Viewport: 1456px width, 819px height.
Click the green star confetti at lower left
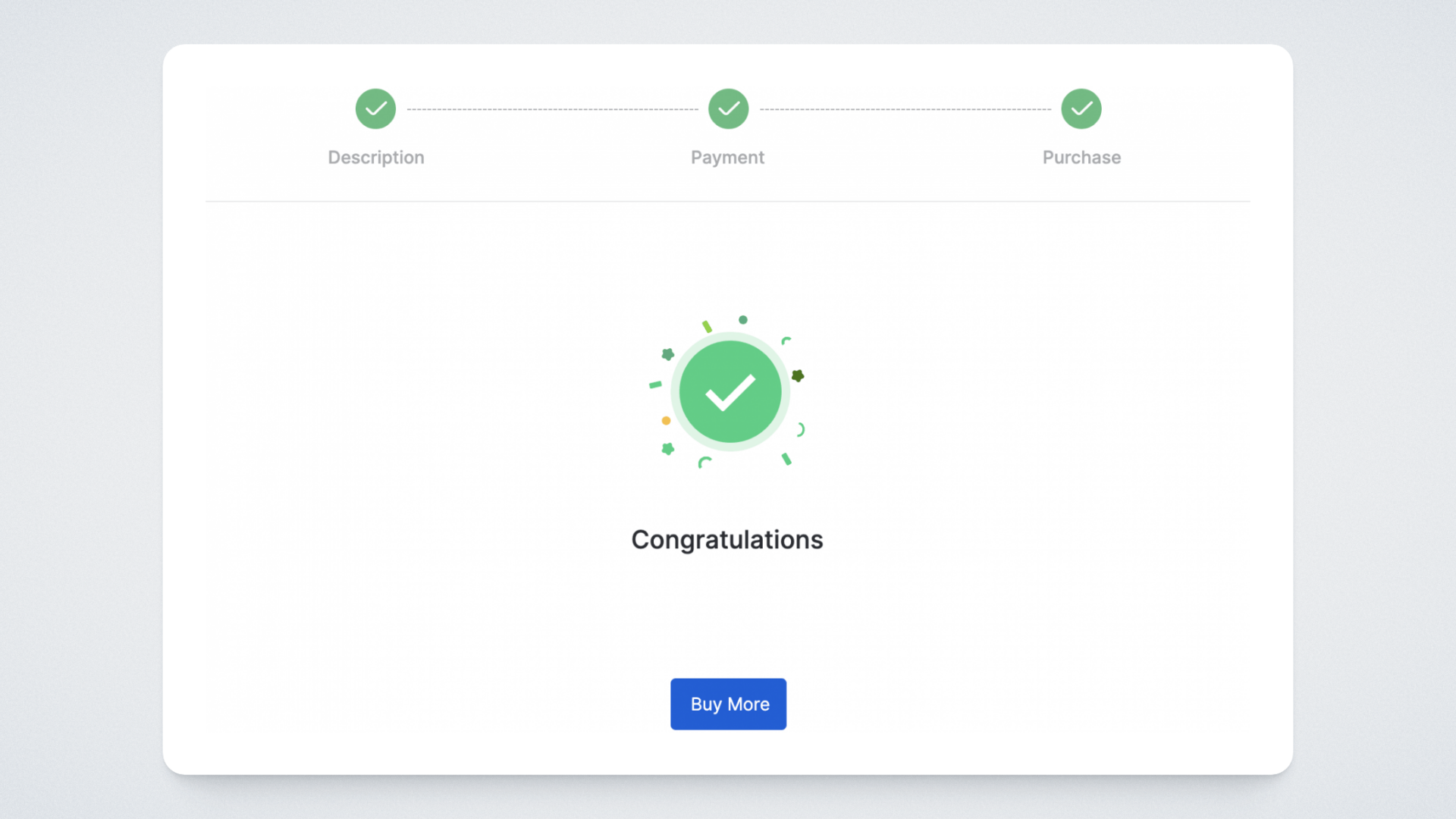[x=668, y=449]
